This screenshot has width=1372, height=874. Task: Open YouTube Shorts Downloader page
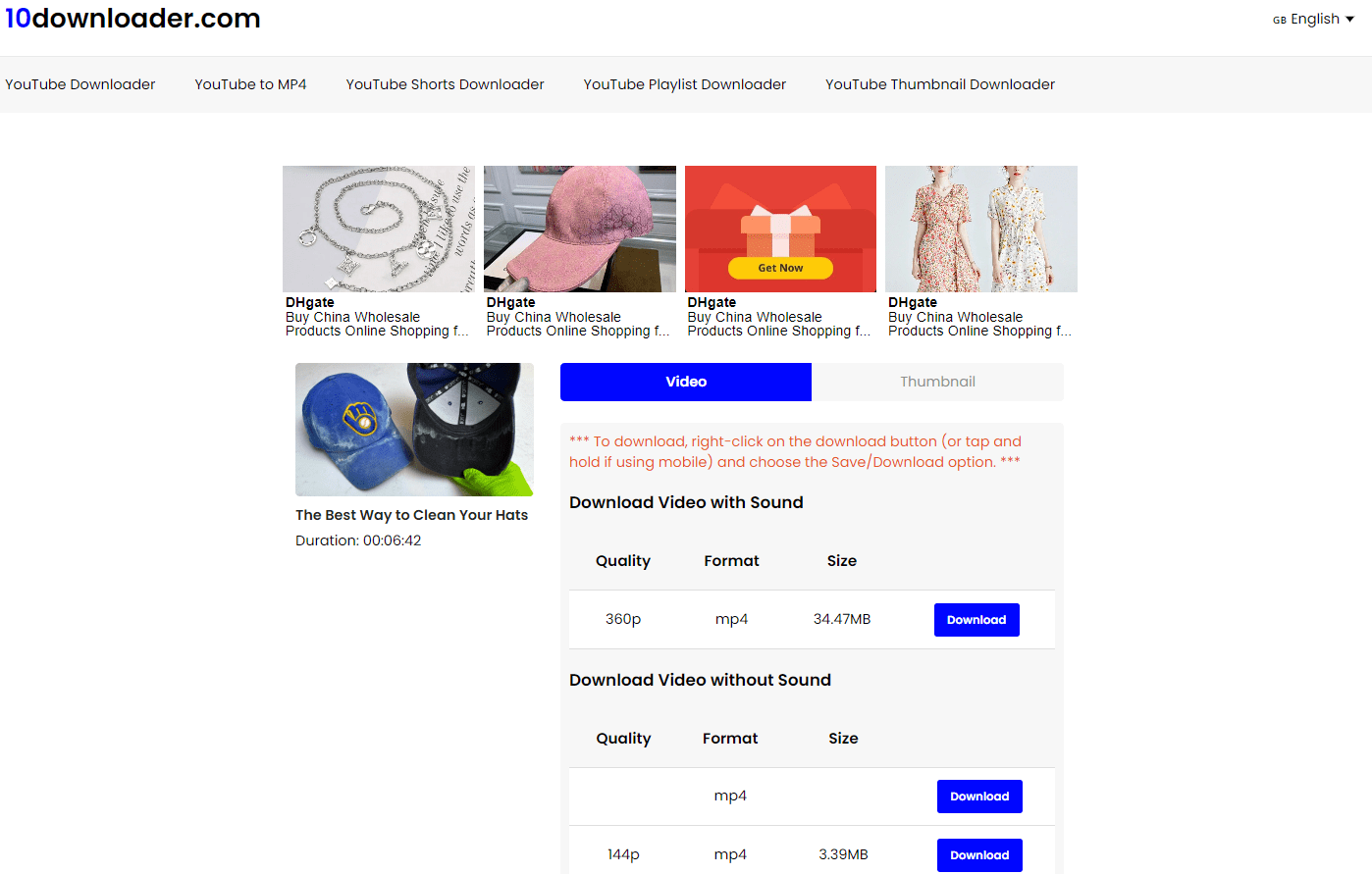point(445,84)
